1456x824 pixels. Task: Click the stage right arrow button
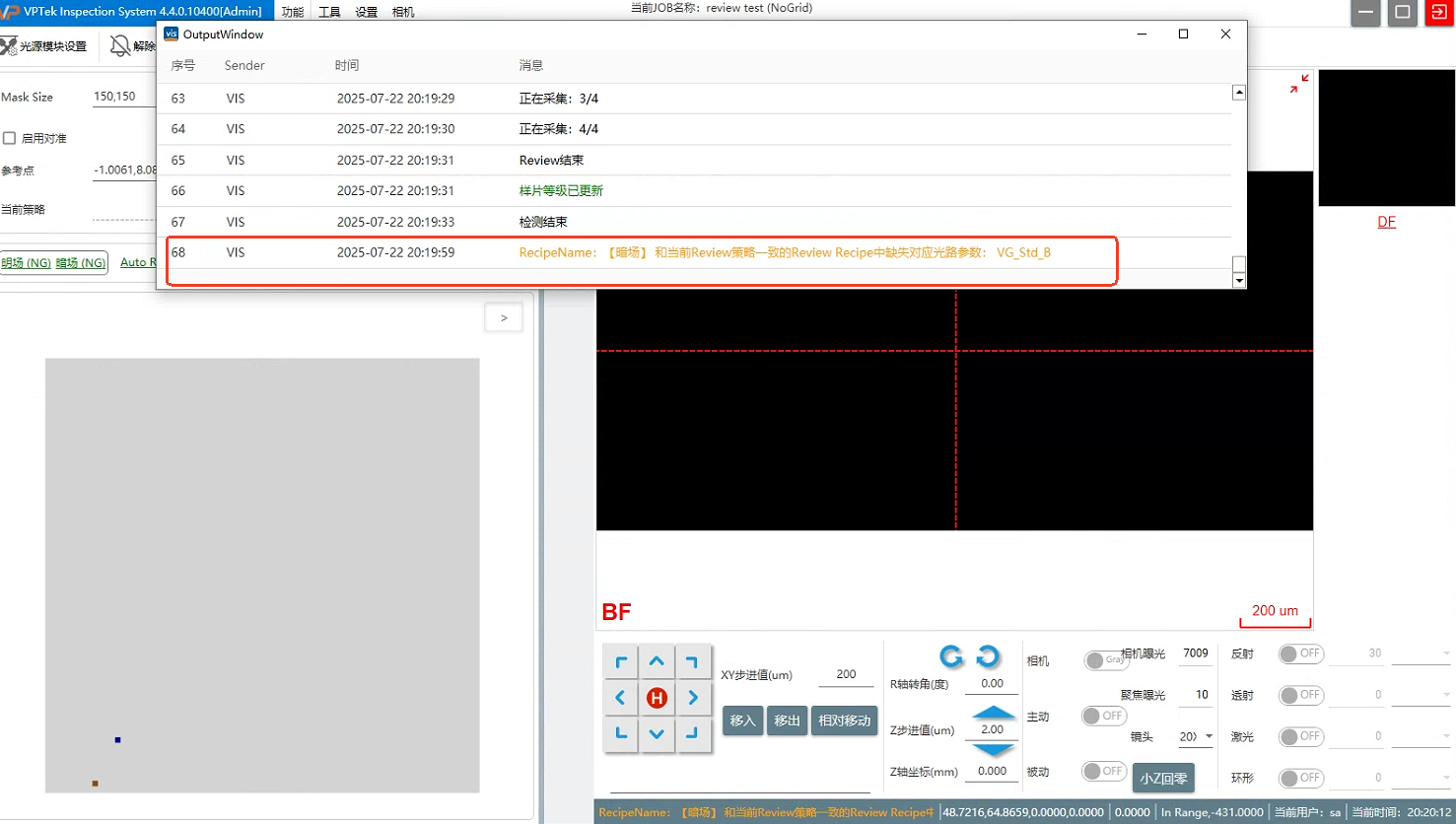click(x=693, y=698)
